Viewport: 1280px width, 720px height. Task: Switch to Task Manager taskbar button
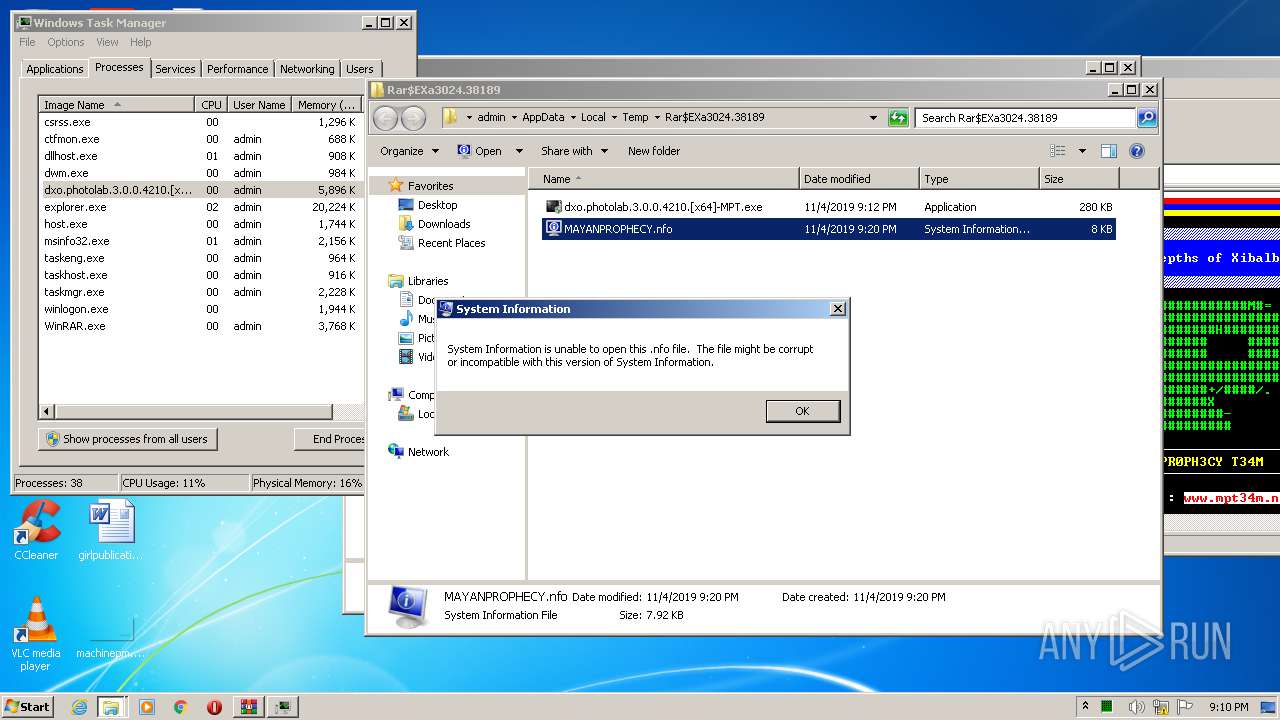pyautogui.click(x=284, y=707)
